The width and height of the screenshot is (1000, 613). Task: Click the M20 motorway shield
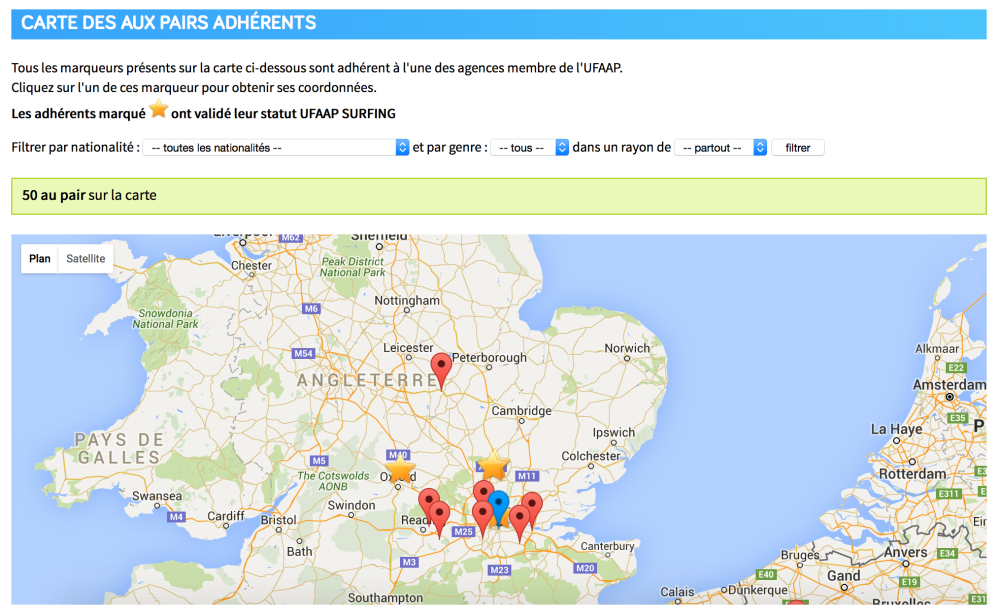click(585, 568)
